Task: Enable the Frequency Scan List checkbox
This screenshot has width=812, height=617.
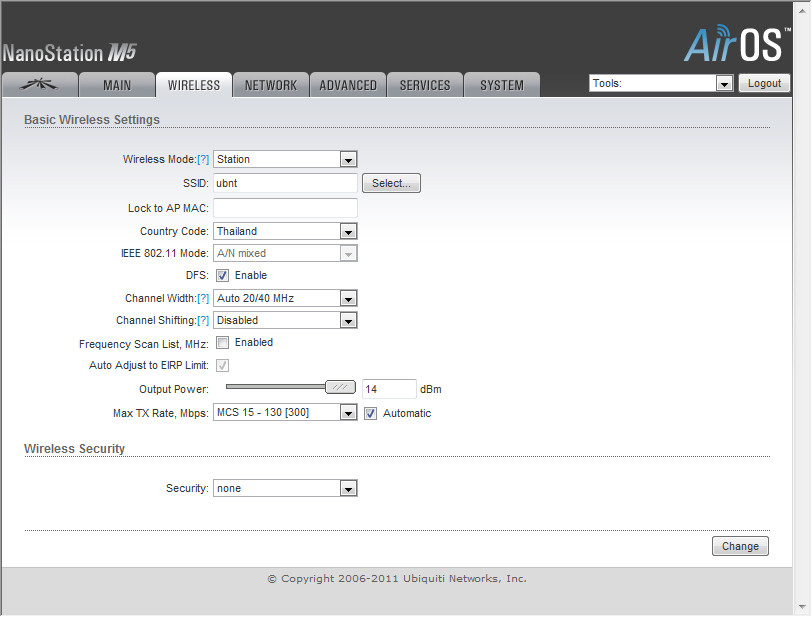Action: tap(223, 342)
